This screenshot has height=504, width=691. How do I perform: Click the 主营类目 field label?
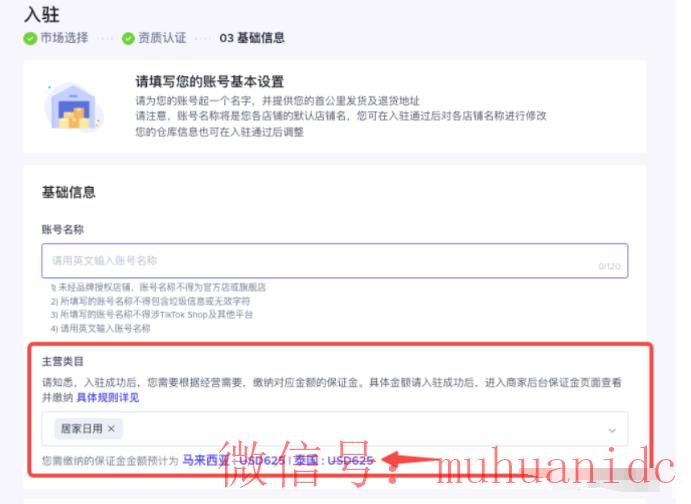[63, 362]
